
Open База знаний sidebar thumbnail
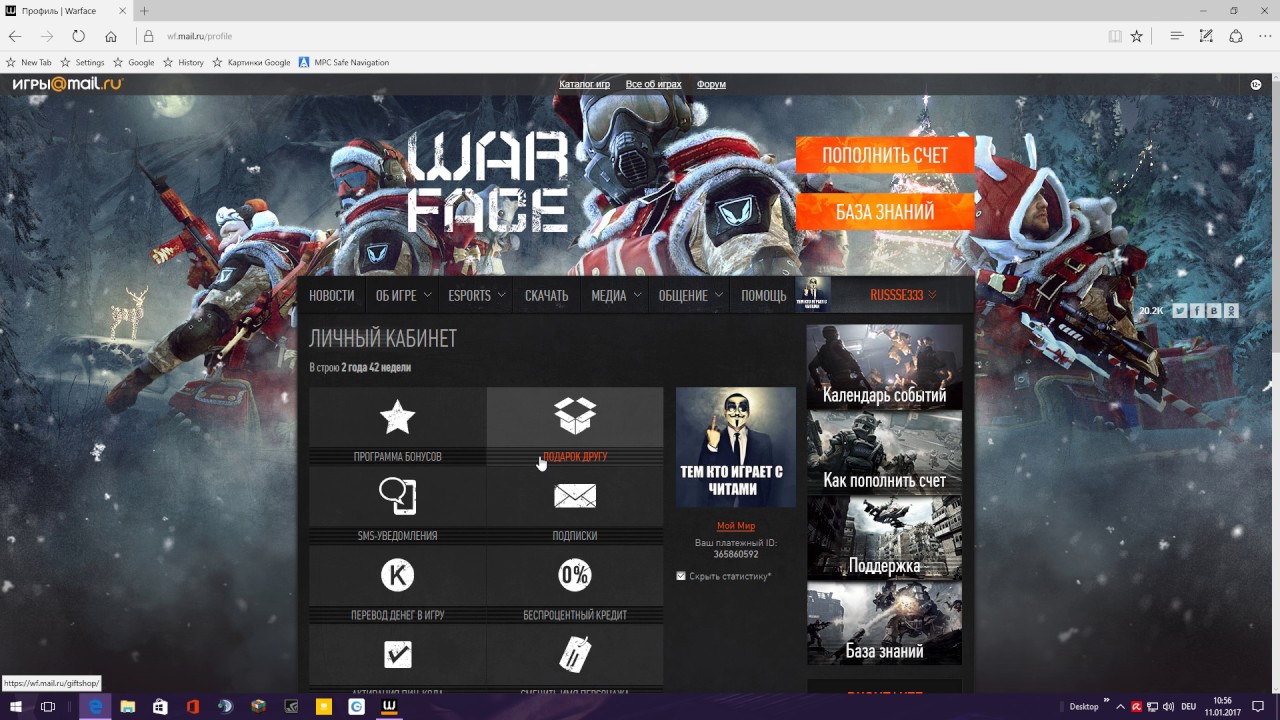[x=884, y=623]
